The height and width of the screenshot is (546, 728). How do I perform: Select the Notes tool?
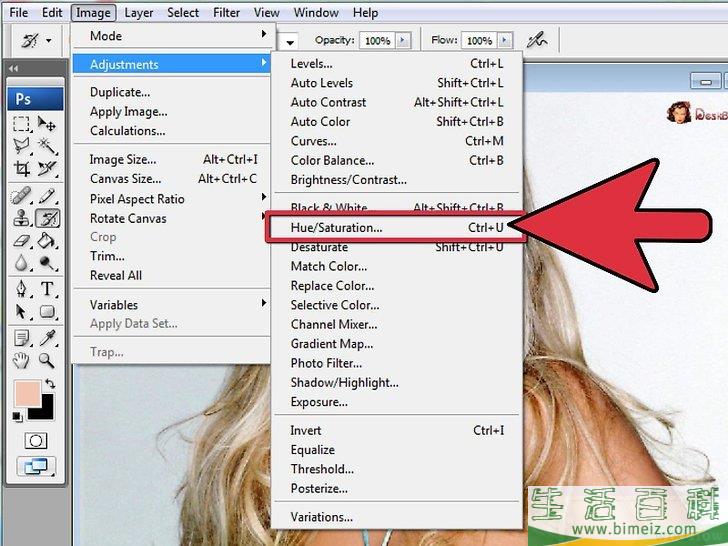[21, 338]
